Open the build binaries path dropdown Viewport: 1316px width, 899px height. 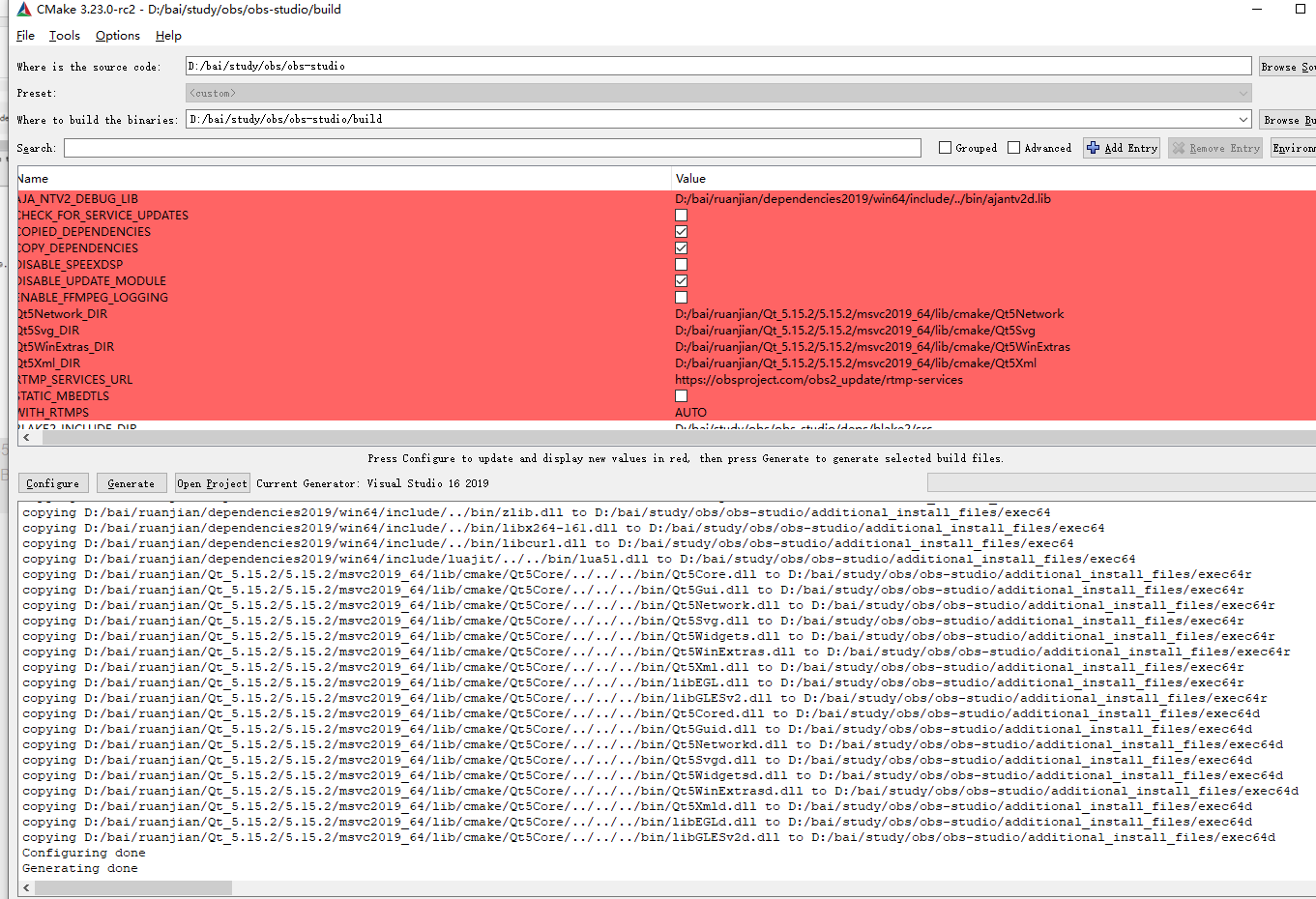(x=1243, y=120)
